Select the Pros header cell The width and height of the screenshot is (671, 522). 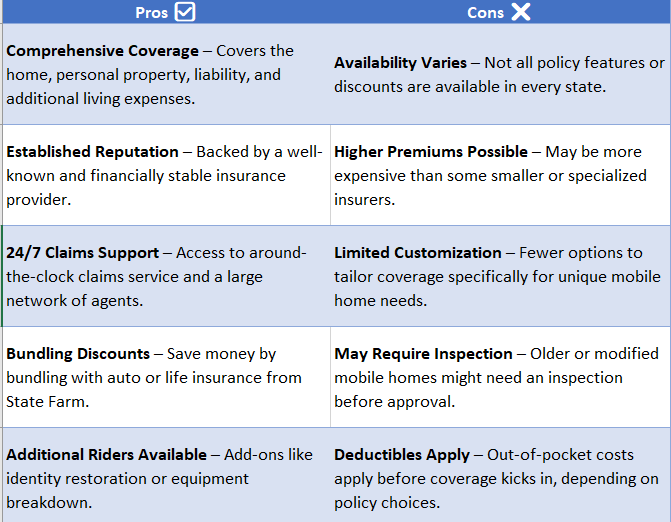166,12
